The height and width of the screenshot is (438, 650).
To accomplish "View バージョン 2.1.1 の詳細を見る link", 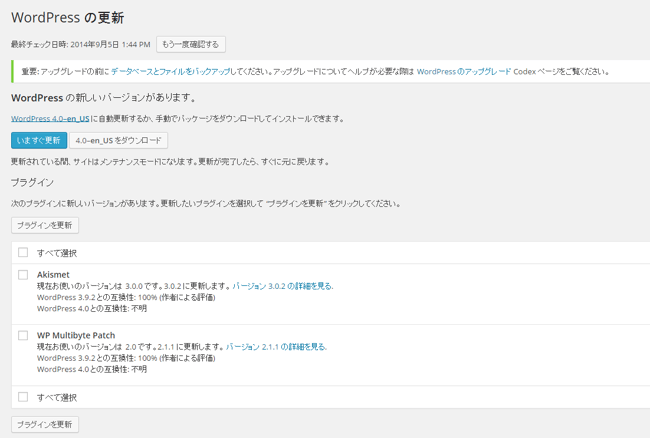I will pyautogui.click(x=276, y=347).
